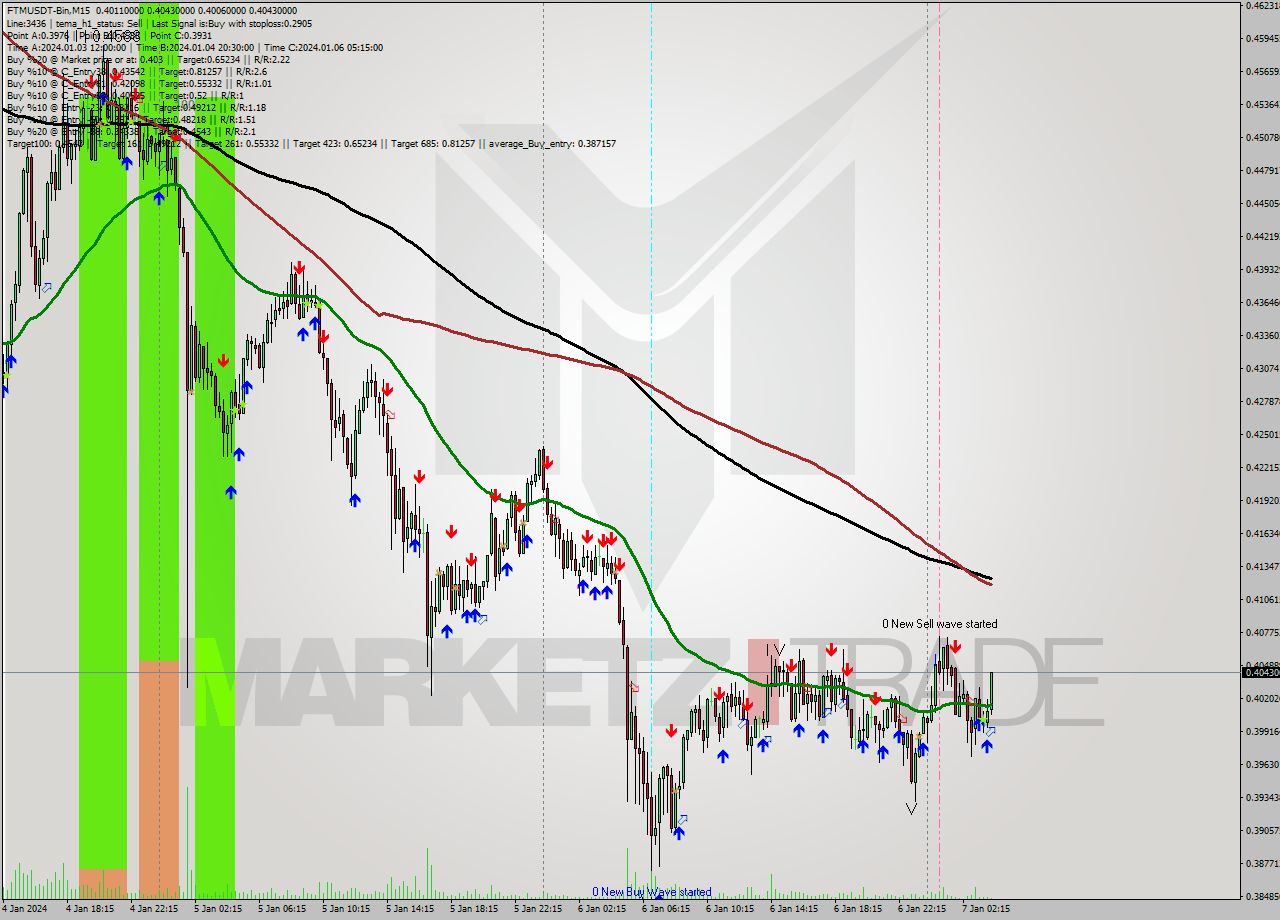Click the '6 Jan 10:15' time axis label

point(730,909)
